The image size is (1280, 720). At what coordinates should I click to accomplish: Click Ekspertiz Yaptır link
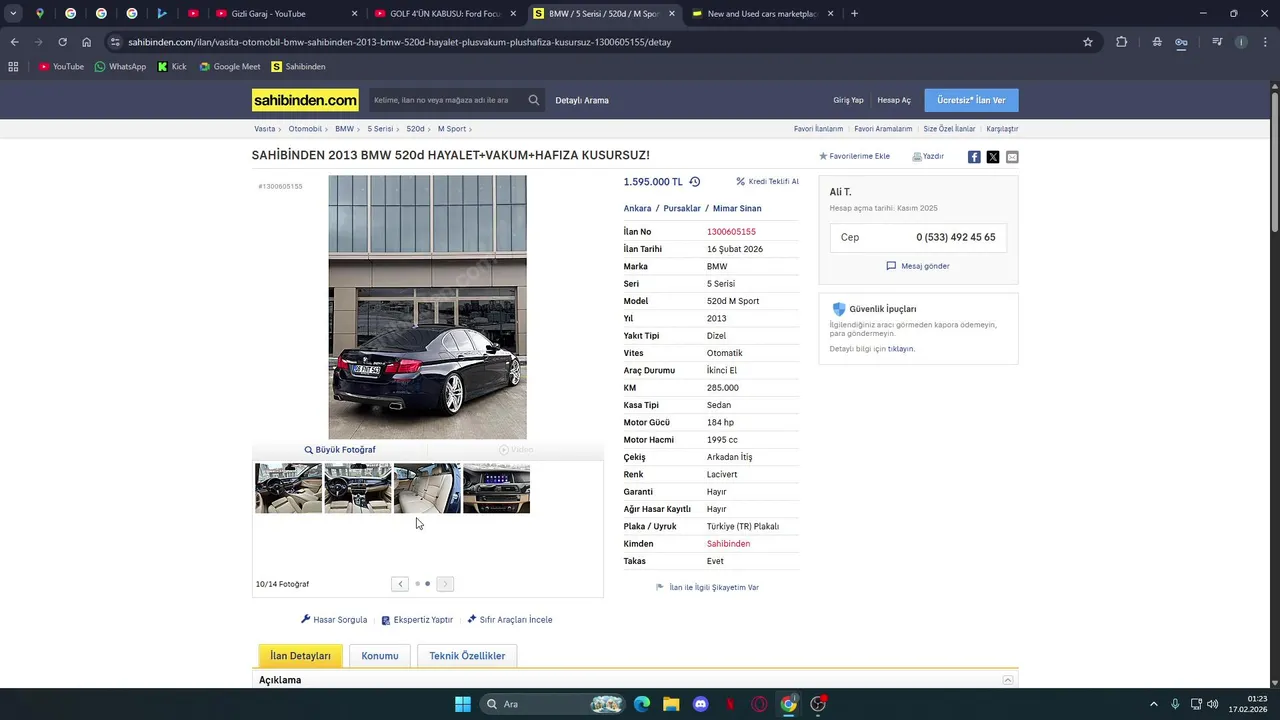coord(417,620)
